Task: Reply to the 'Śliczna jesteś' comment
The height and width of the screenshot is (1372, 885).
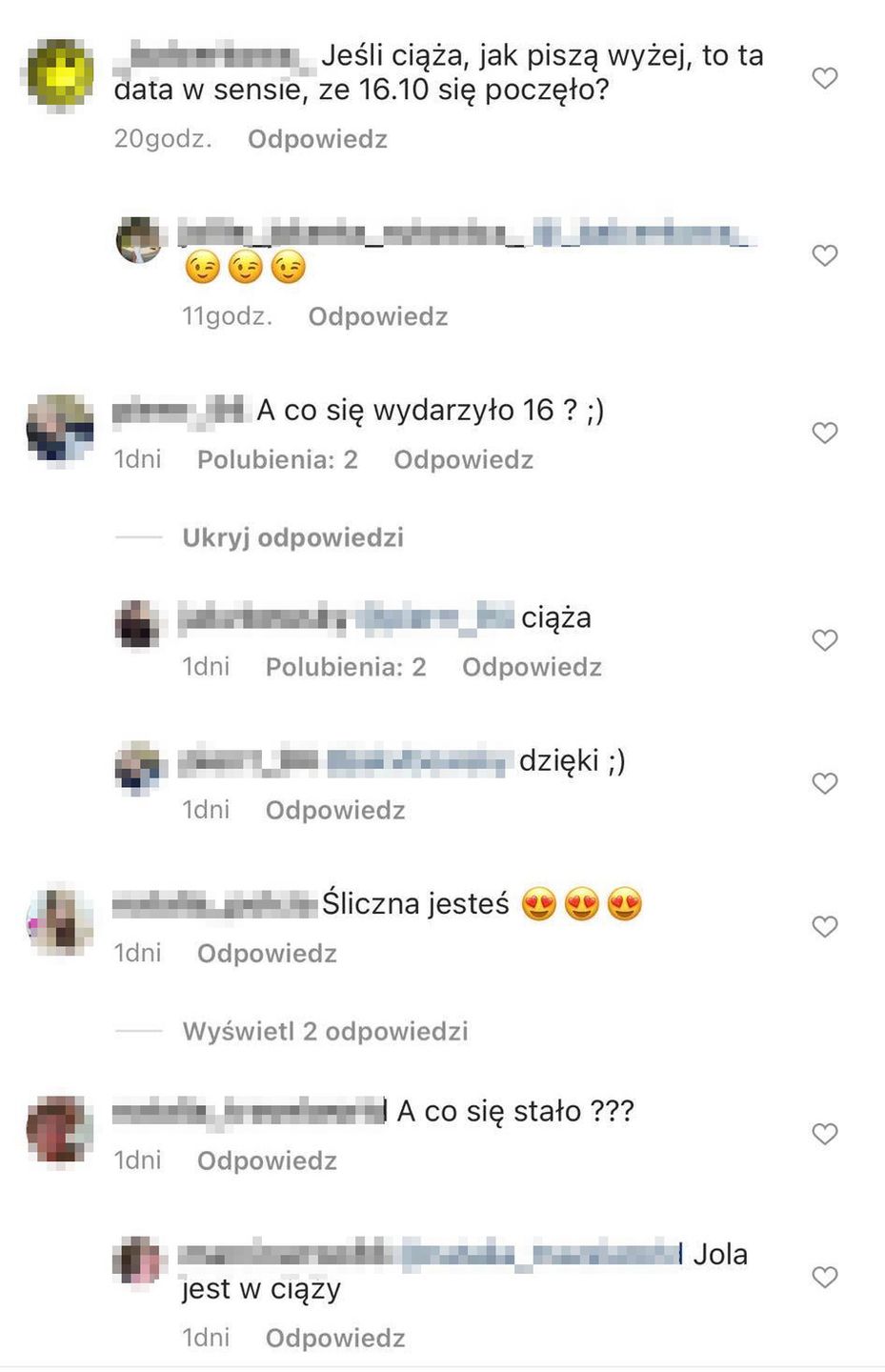Action: tap(267, 953)
